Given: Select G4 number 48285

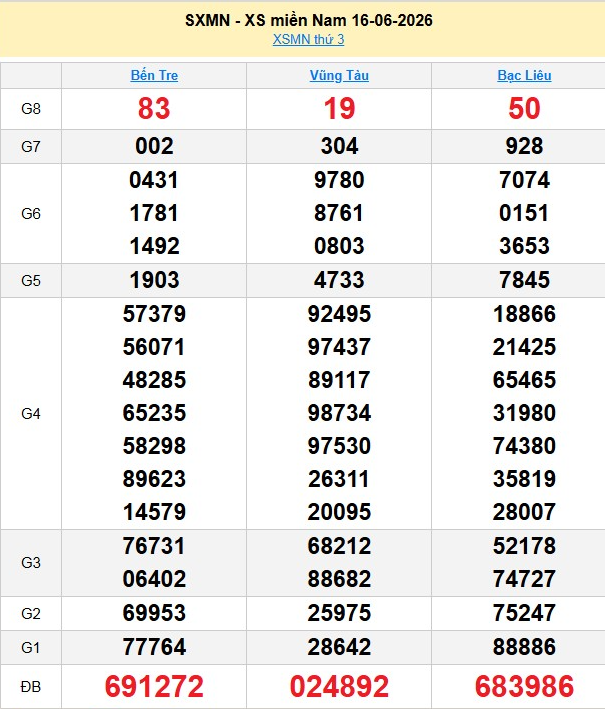Looking at the screenshot, I should pos(154,380).
